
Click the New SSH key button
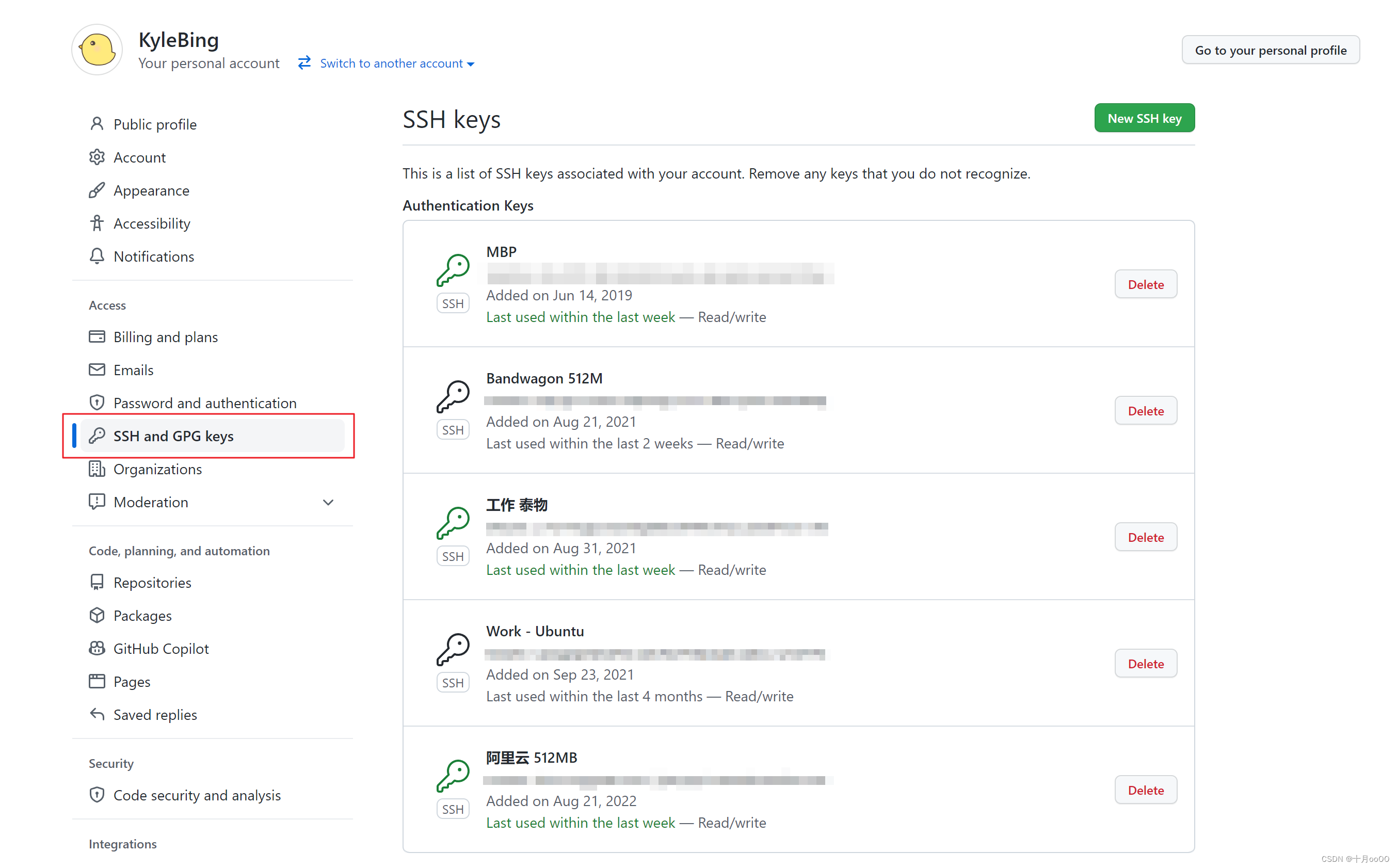pos(1144,118)
